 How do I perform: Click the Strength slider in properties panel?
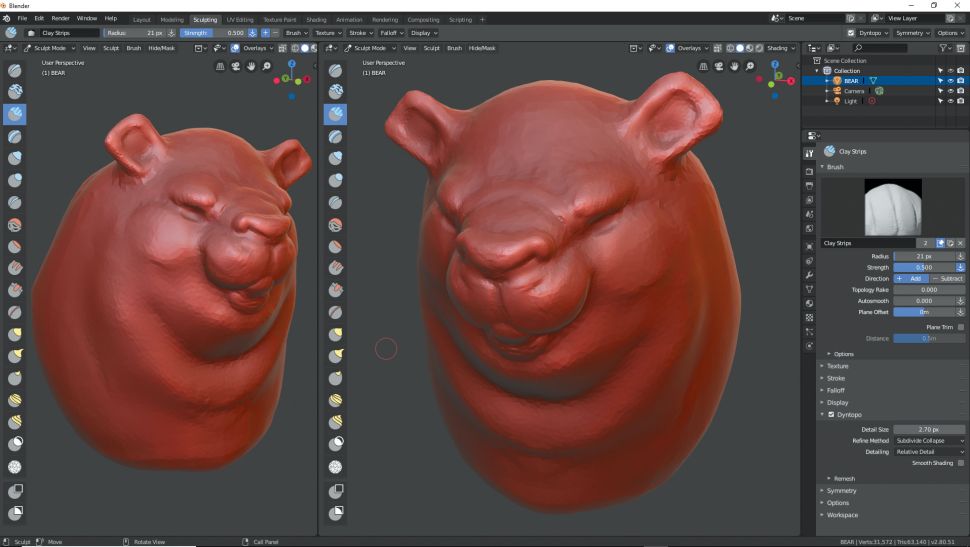(x=923, y=267)
